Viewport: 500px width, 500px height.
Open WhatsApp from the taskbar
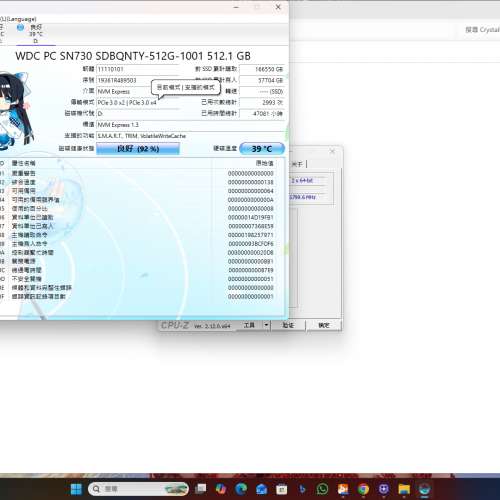(x=322, y=489)
